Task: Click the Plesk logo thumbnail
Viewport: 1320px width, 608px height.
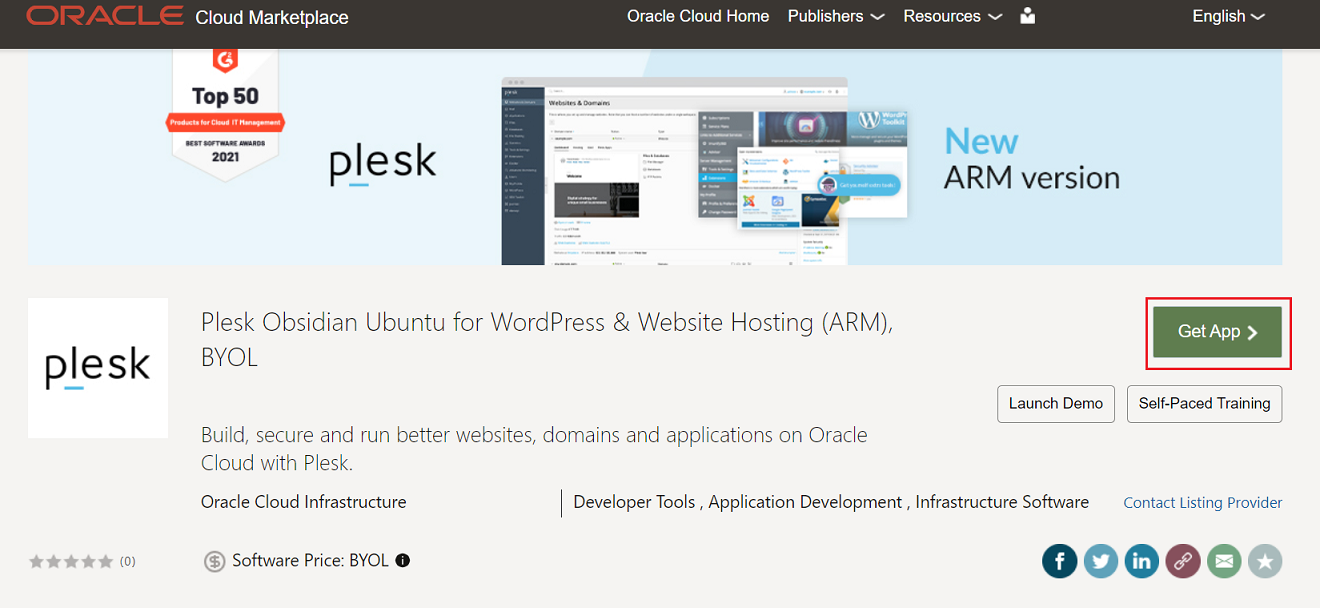Action: tap(97, 367)
